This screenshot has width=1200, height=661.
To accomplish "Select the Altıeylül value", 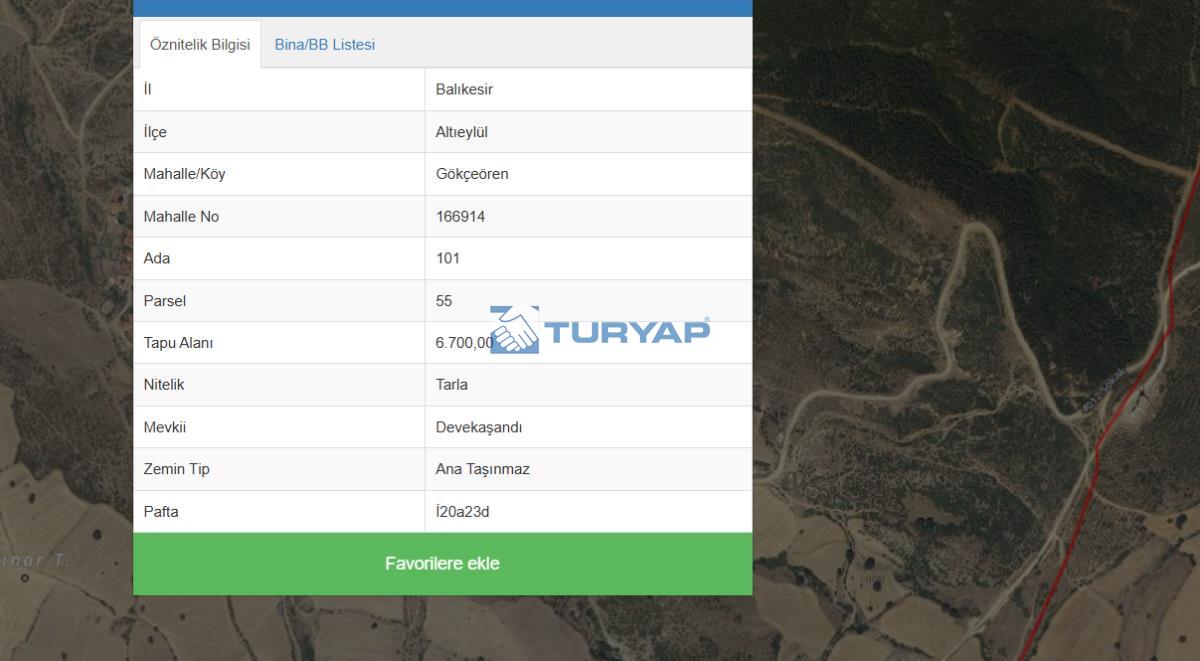I will coord(462,132).
